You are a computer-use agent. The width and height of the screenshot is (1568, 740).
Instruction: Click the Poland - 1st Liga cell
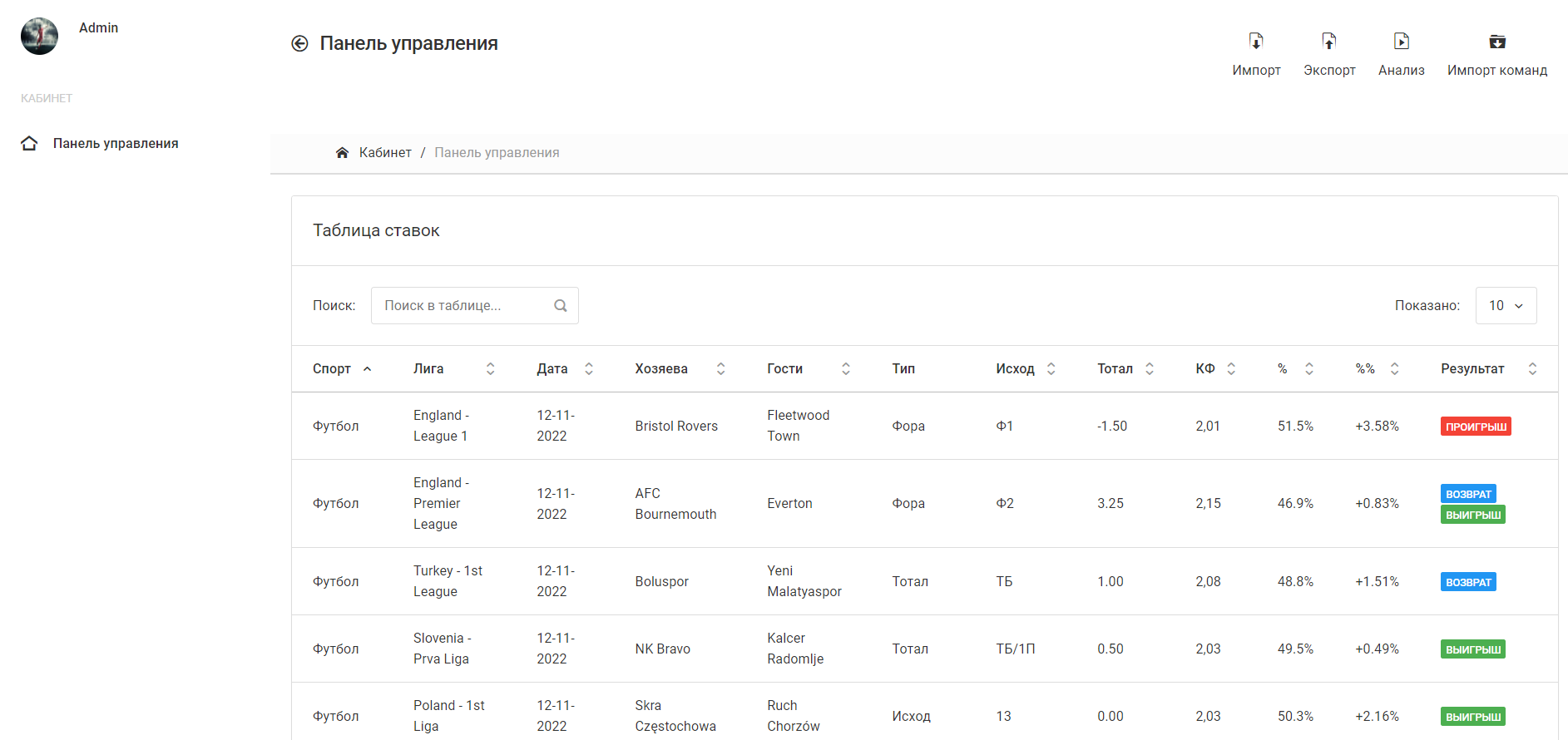pos(449,716)
